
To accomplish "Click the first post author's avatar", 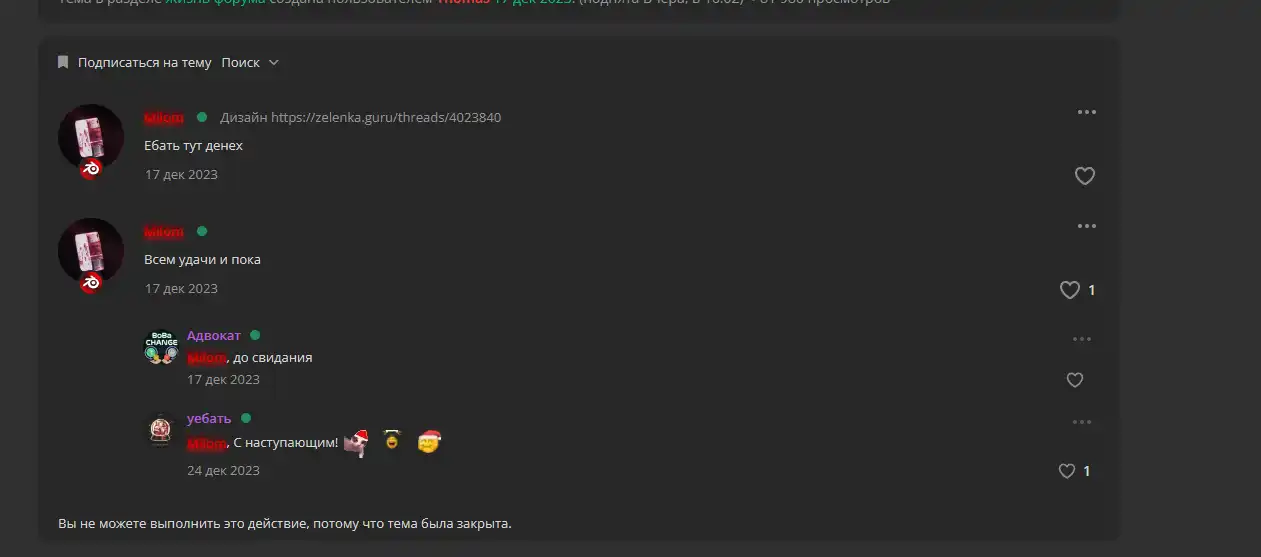I will (x=91, y=137).
